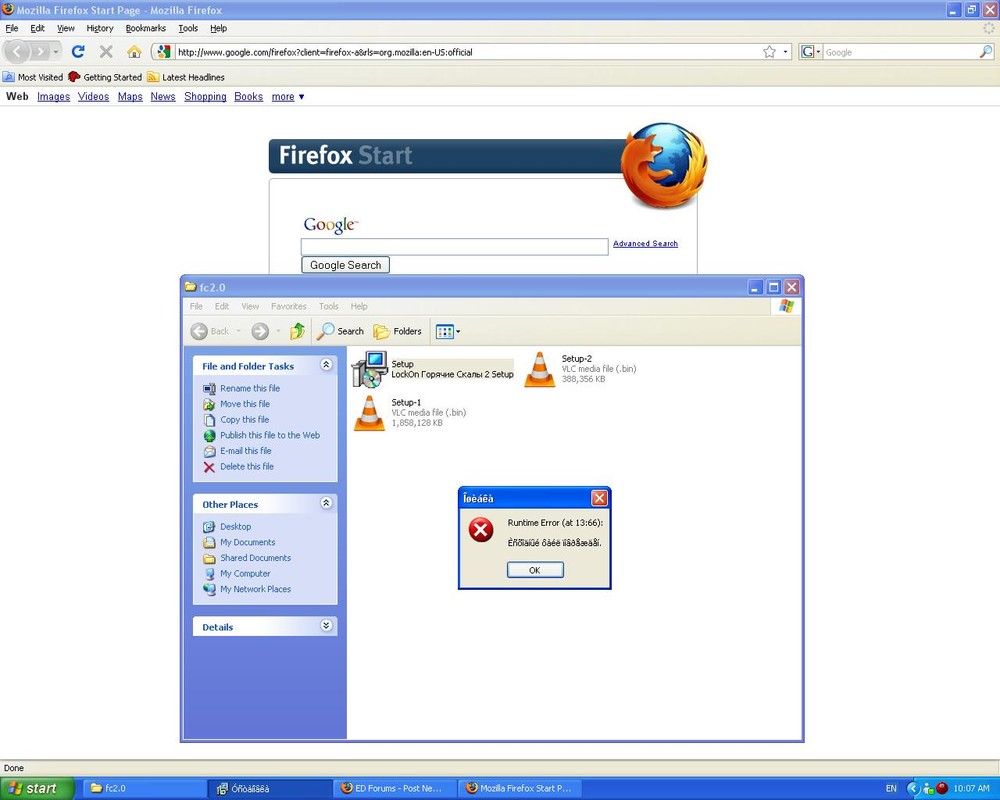The height and width of the screenshot is (800, 1000).
Task: Open Firefox recent pages dropdown arrow
Action: tap(55, 52)
